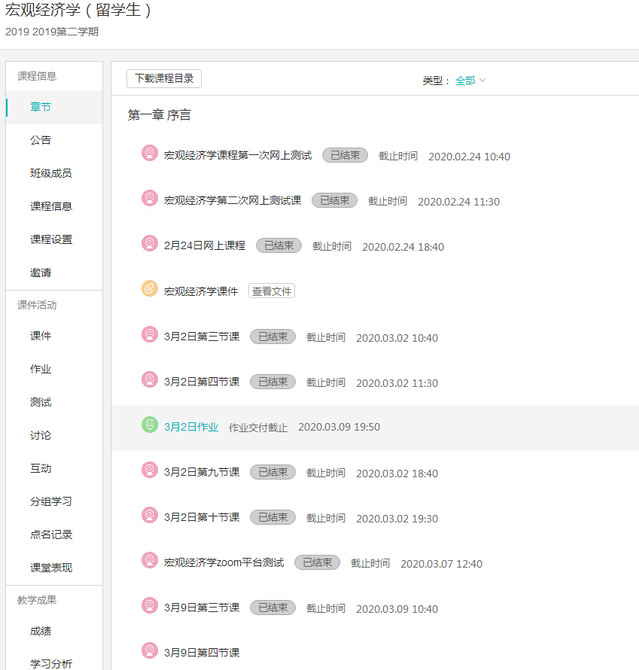Open the 3月2日作业 assignment link
Image resolution: width=639 pixels, height=670 pixels.
191,426
